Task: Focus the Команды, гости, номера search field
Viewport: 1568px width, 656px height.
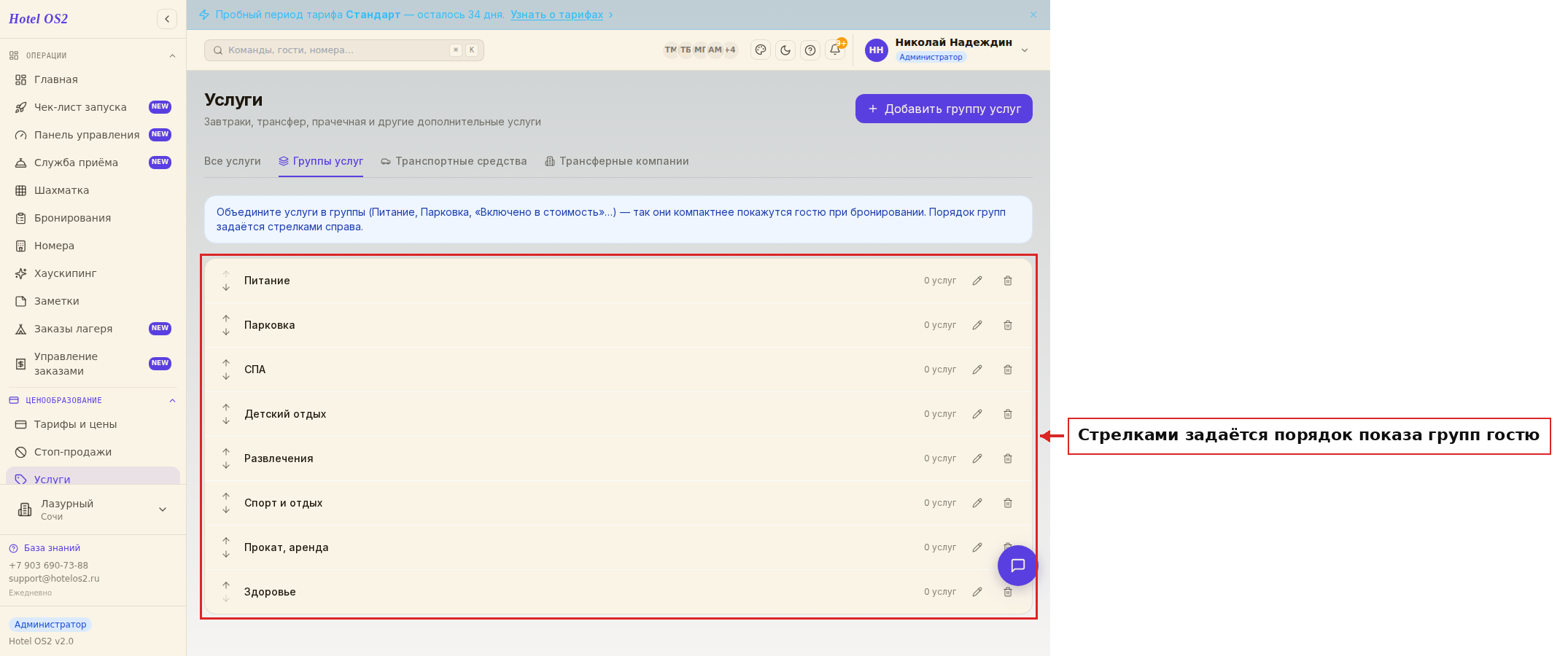Action: click(x=344, y=50)
